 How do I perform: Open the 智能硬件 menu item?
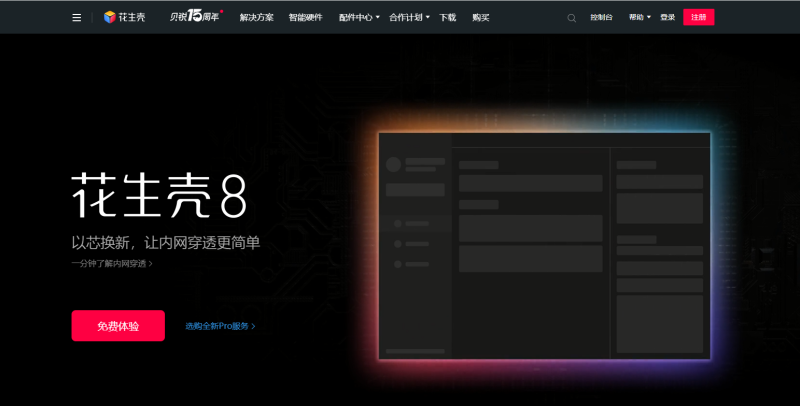(306, 17)
